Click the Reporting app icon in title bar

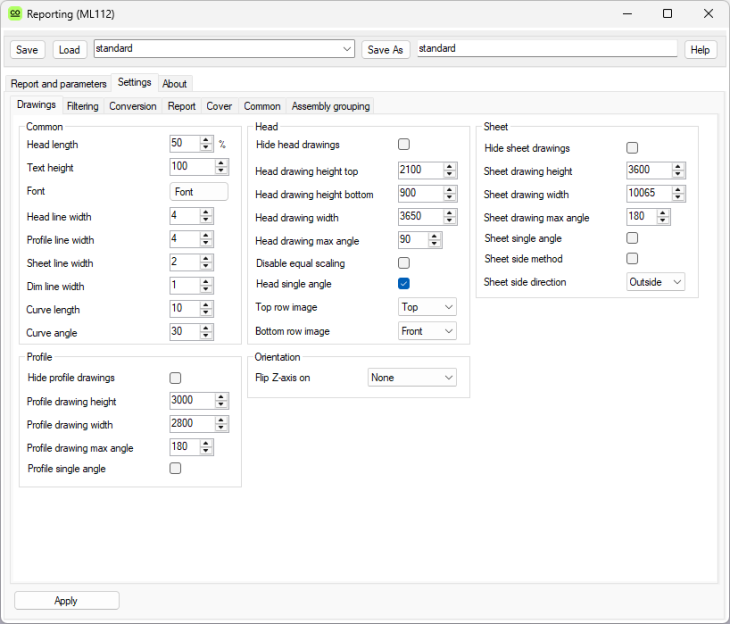[15, 14]
